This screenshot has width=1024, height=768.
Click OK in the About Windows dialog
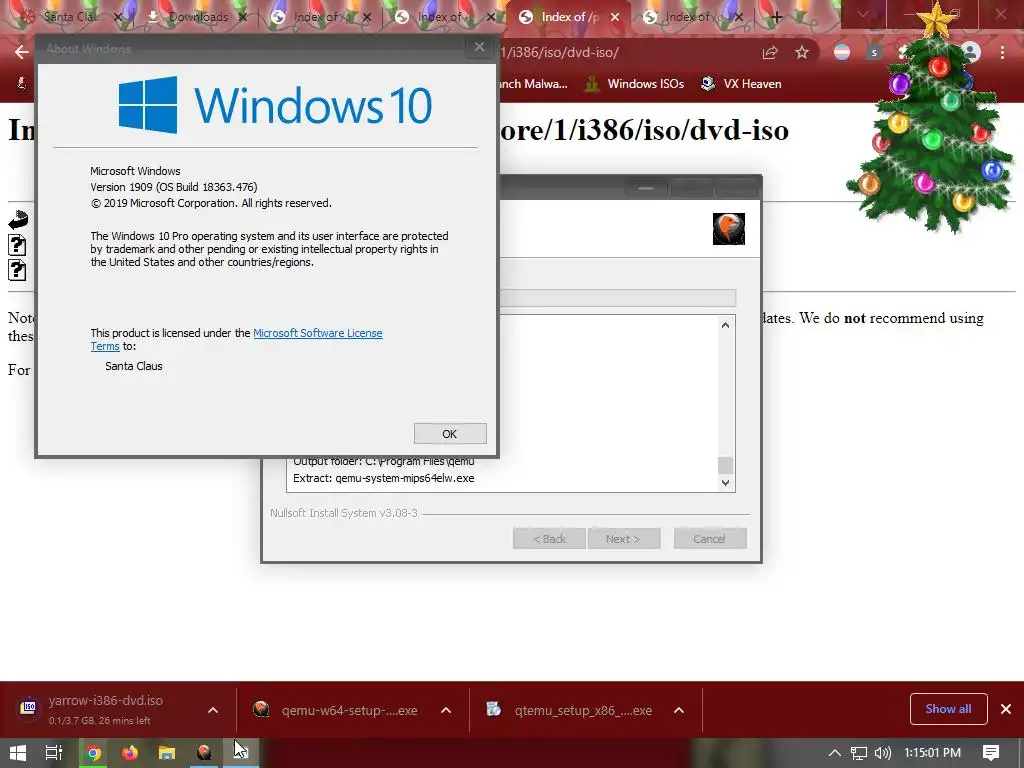coord(450,434)
